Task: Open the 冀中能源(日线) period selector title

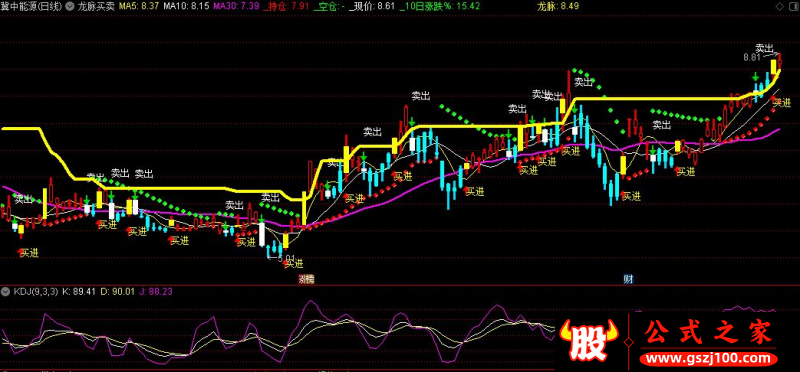Action: coord(32,6)
